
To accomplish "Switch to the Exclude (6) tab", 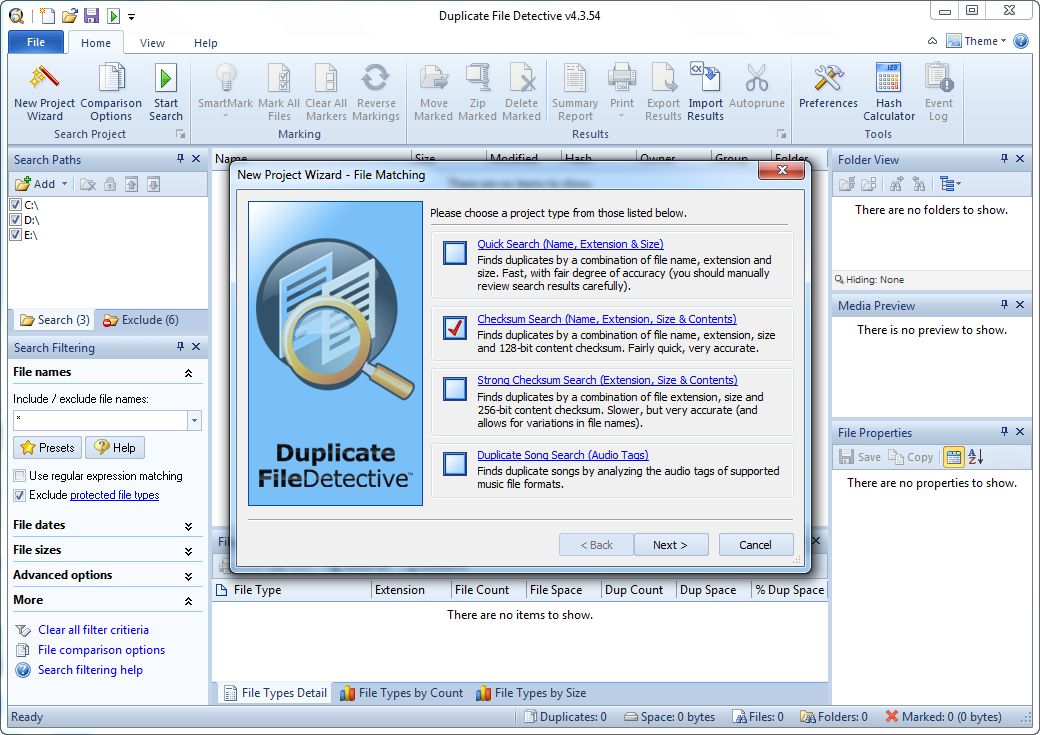I will click(x=141, y=320).
